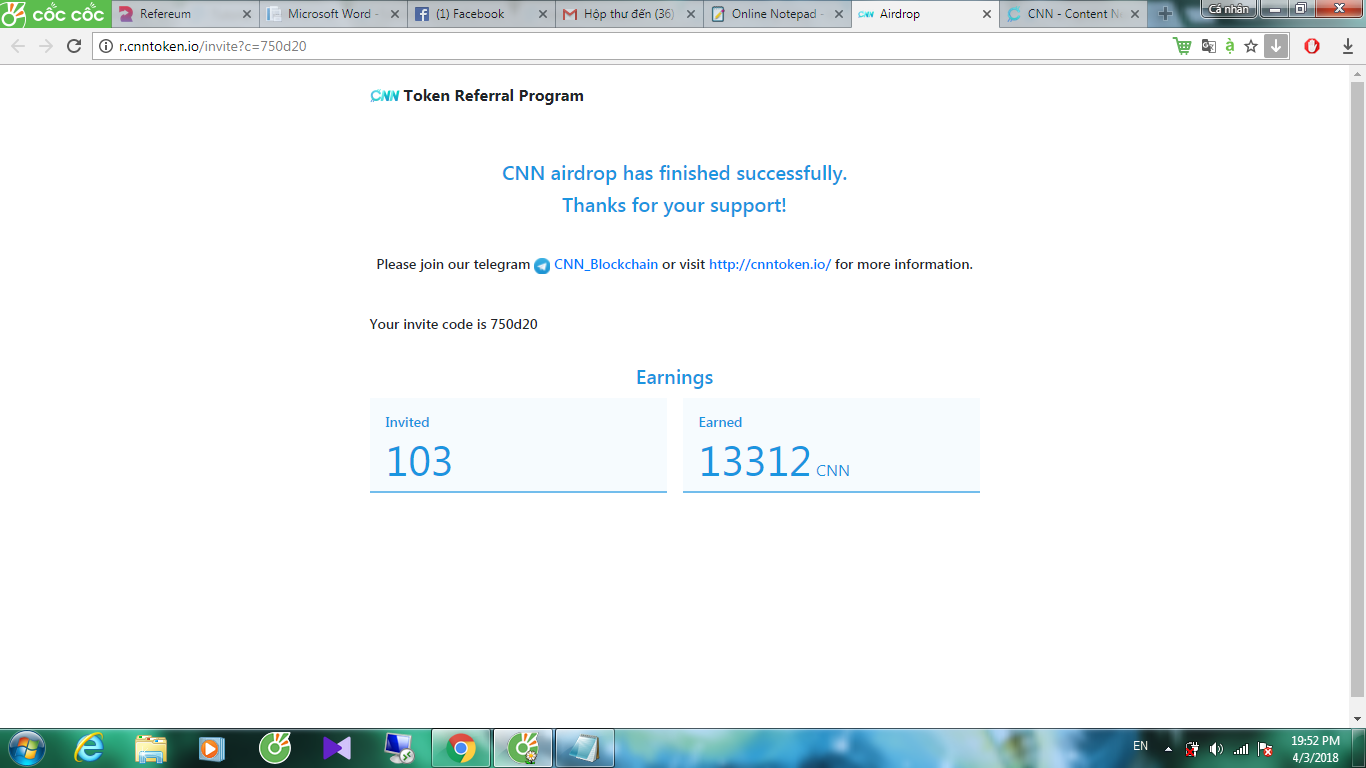Click the scrollbar down arrow

click(x=1357, y=718)
